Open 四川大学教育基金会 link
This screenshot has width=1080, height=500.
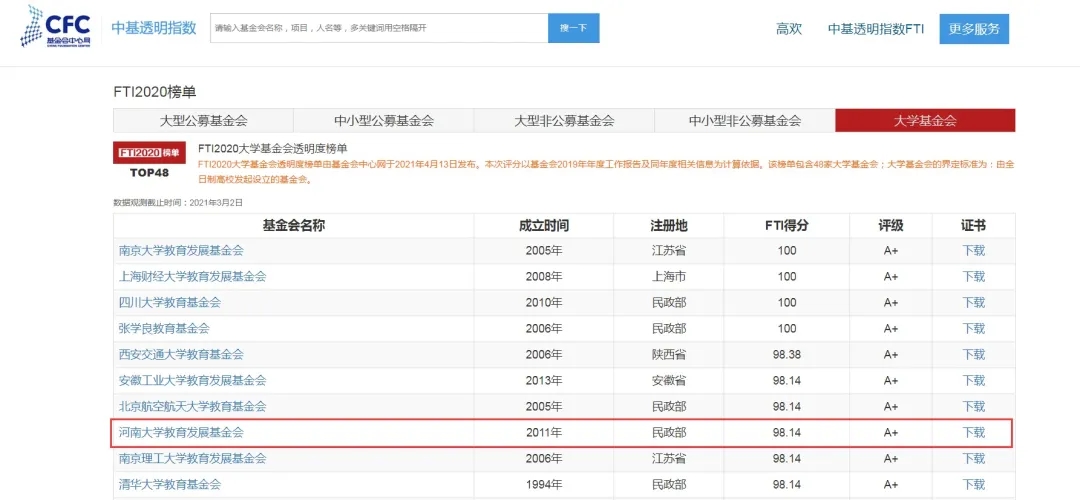169,302
